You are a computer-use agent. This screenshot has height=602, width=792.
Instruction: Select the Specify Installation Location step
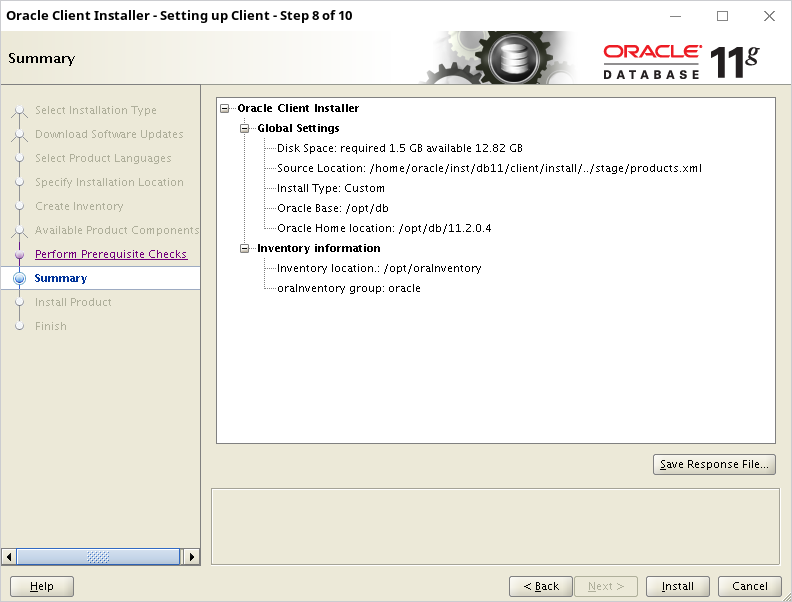point(109,182)
